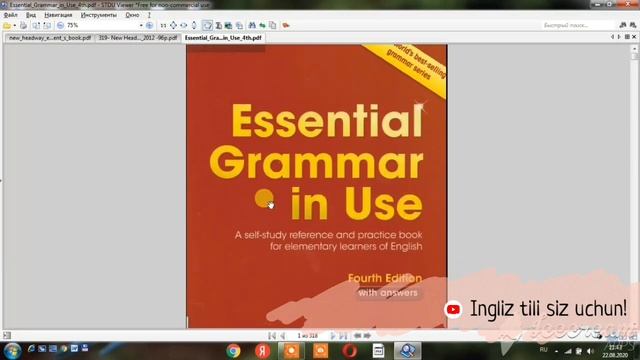Open Yandex browser from taskbar
This screenshot has width=640, height=360.
point(262,351)
